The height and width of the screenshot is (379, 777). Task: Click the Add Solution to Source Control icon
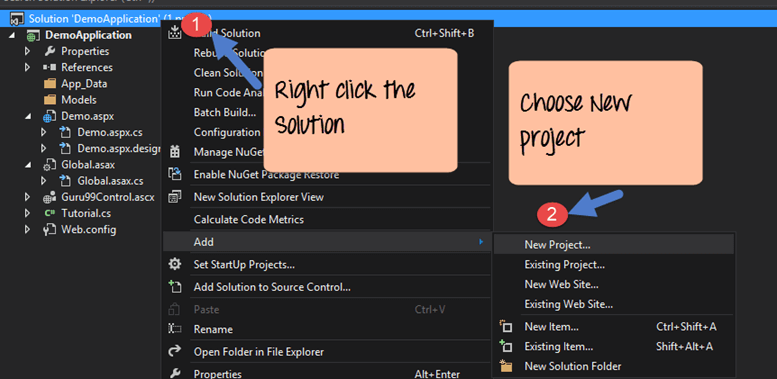coord(174,286)
